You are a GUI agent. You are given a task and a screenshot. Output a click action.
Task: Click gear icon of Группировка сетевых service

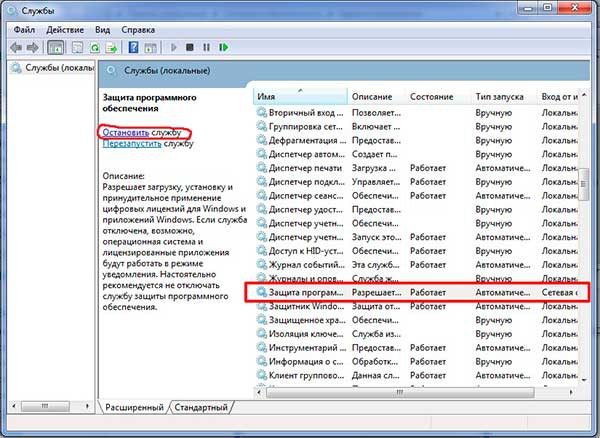click(x=261, y=126)
